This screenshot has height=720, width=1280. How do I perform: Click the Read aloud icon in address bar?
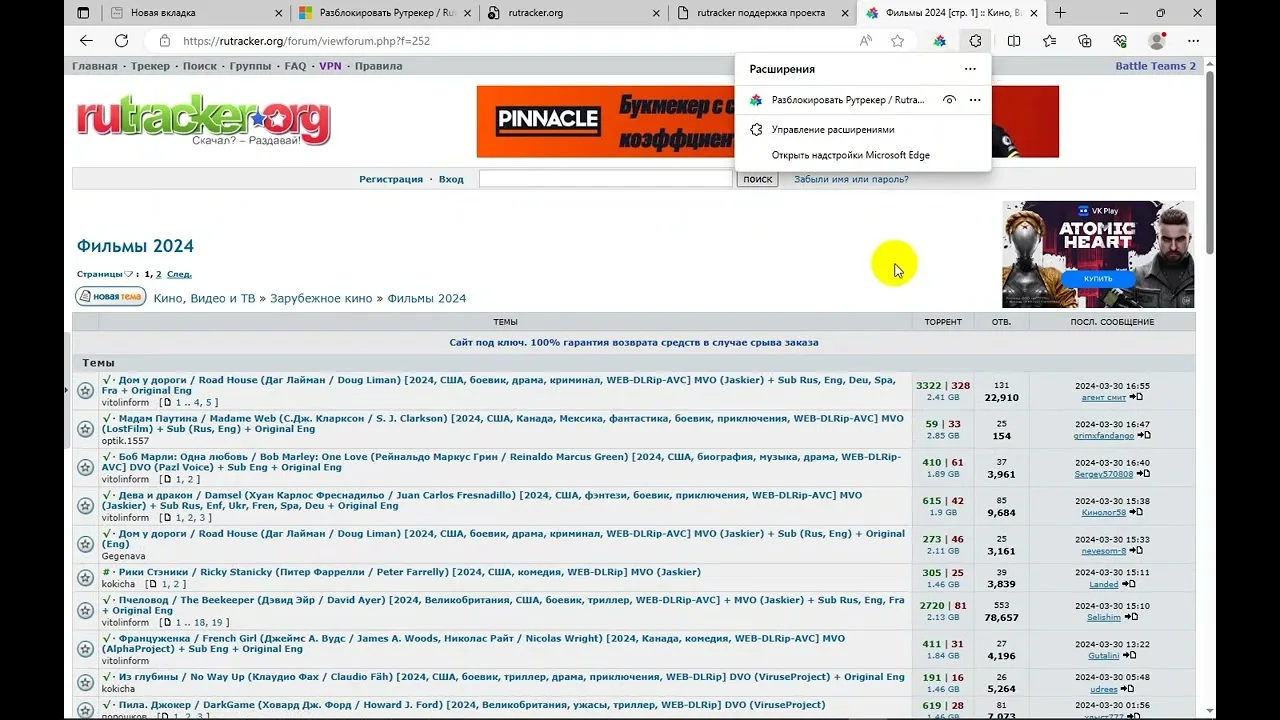pos(866,41)
